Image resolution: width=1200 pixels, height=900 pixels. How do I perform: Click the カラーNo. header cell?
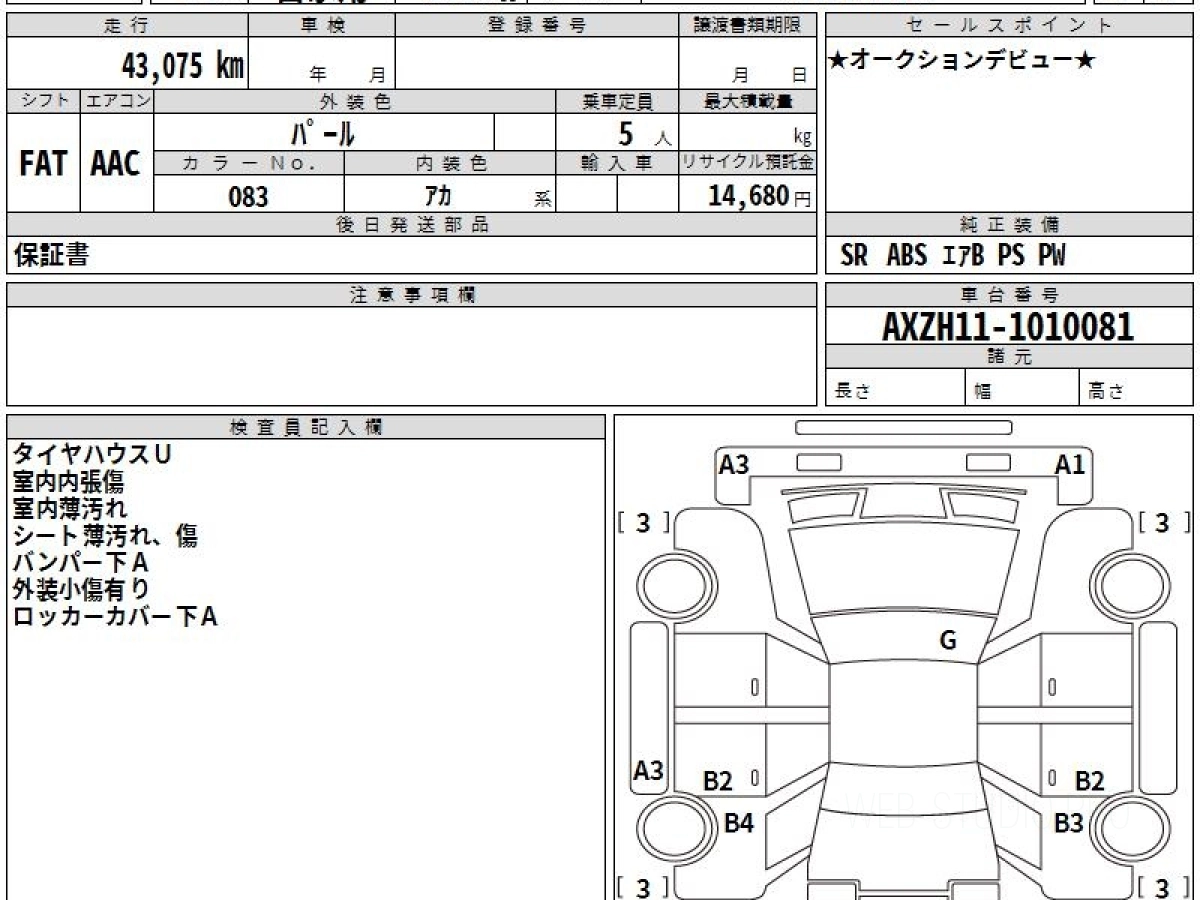(249, 164)
